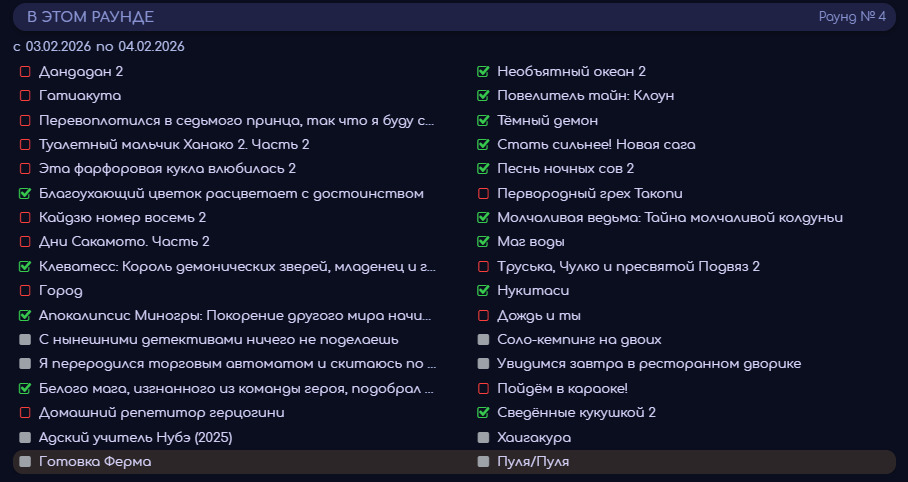This screenshot has height=482, width=908.
Task: Click the В ЭТОМ РАУНДЕ header
Action: point(90,17)
